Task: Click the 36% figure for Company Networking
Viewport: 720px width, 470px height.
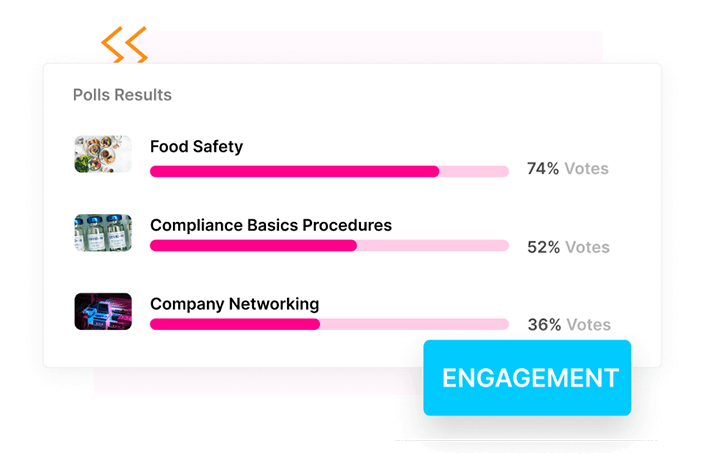Action: pyautogui.click(x=544, y=324)
